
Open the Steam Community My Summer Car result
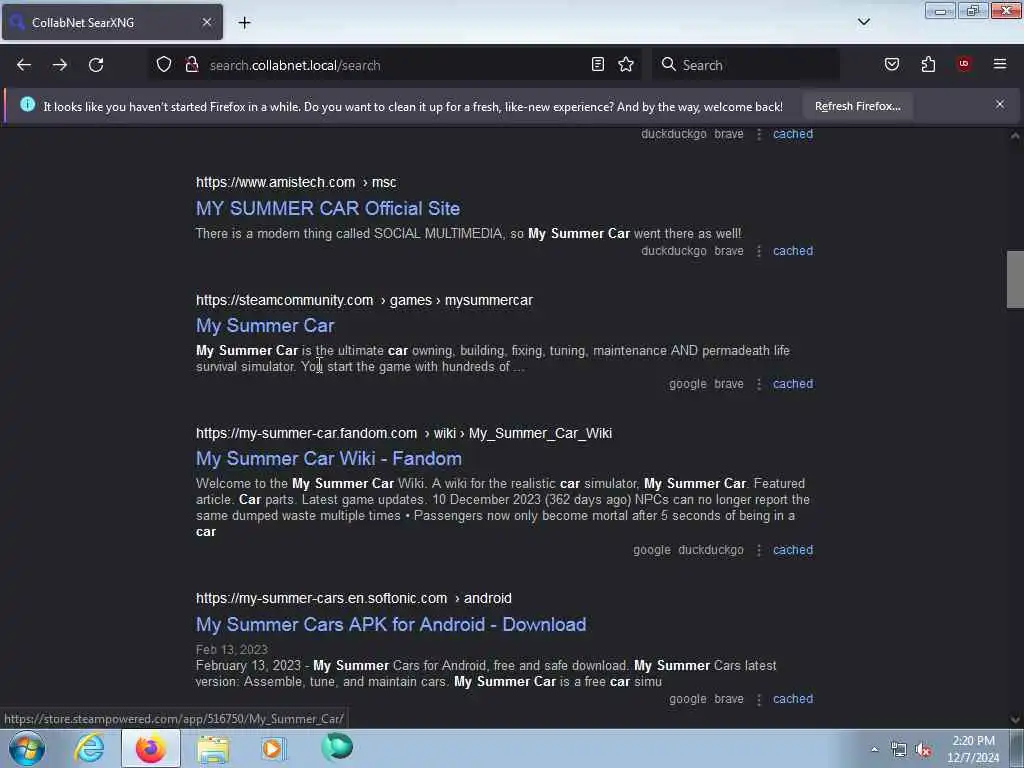pos(265,325)
